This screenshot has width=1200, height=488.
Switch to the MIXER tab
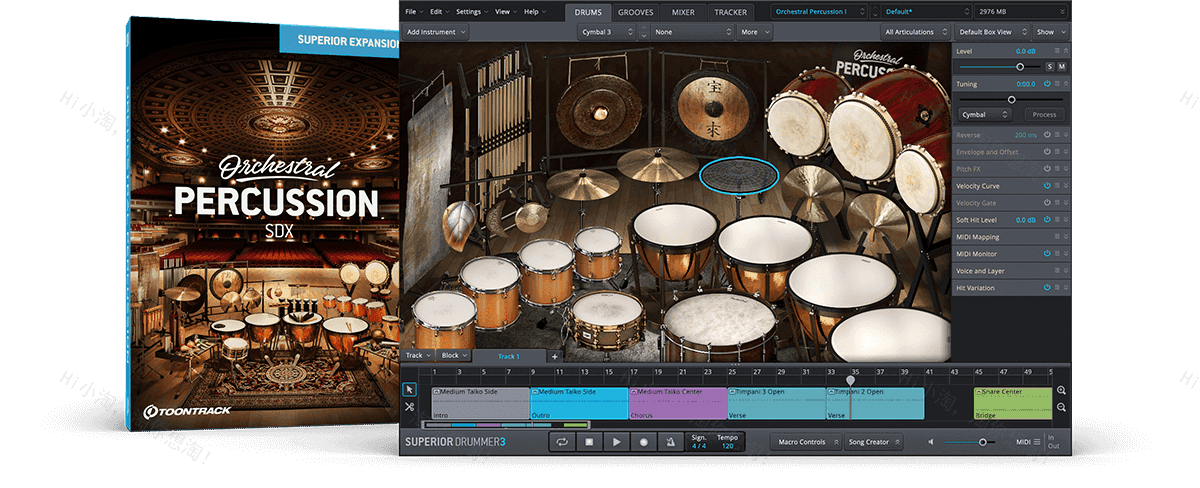pyautogui.click(x=683, y=12)
